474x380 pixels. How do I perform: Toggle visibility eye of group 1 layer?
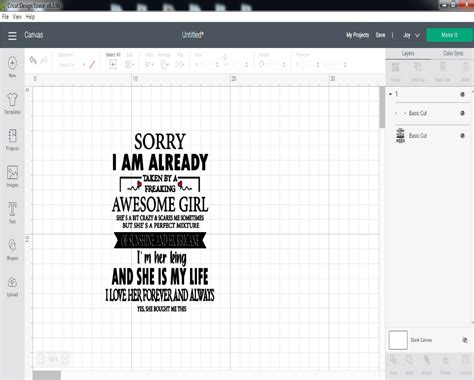[462, 94]
